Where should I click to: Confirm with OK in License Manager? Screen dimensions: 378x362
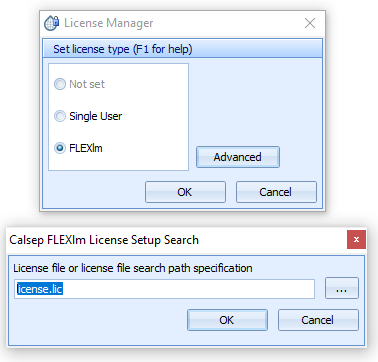[x=185, y=192]
